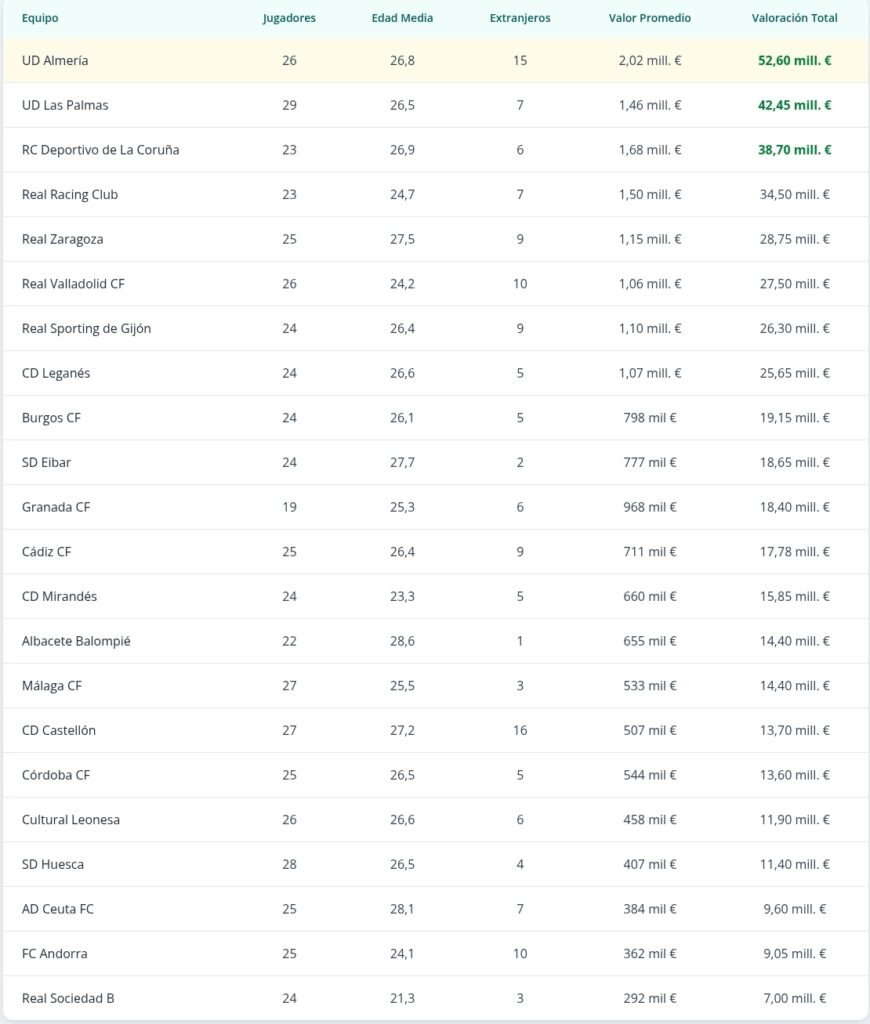The height and width of the screenshot is (1024, 870).
Task: Click the 27,50 mill. € total value
Action: click(x=794, y=284)
